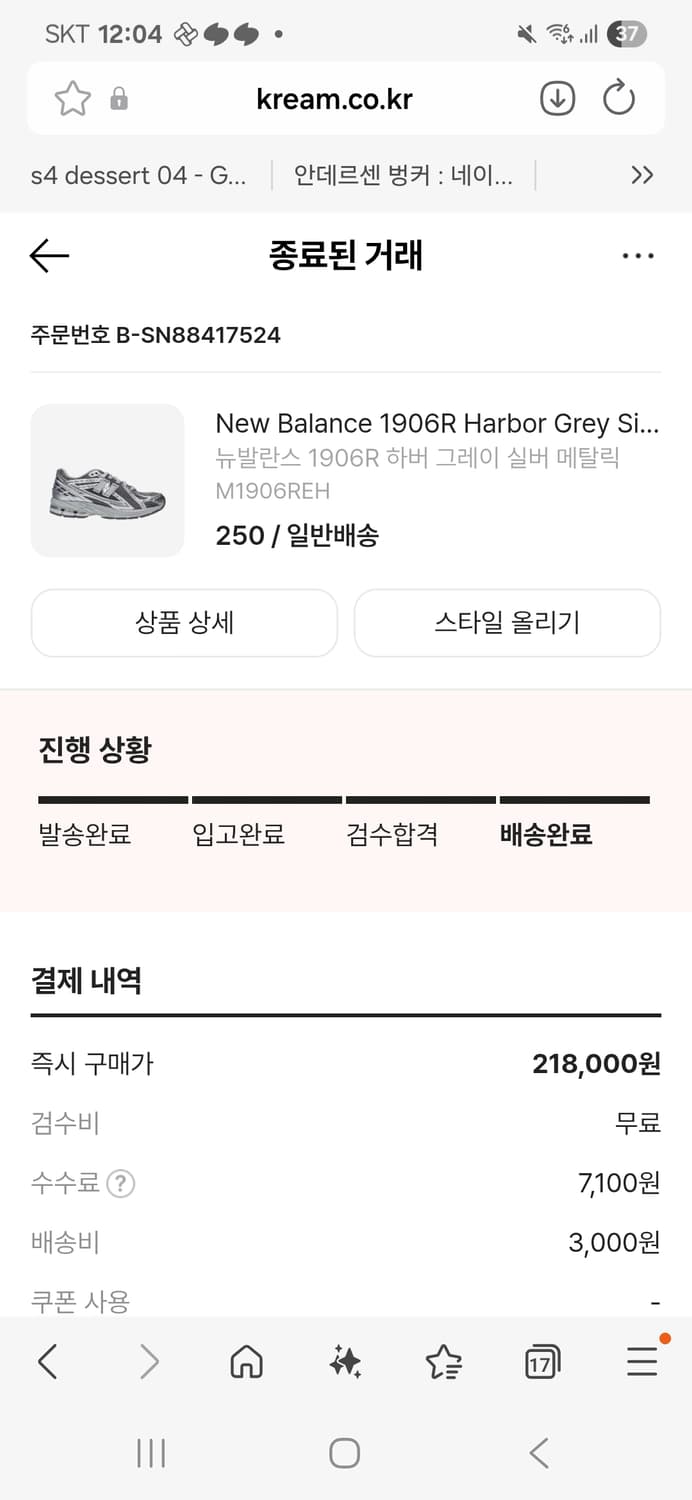Reveal the truncated product title New Balance 1906R

point(437,423)
